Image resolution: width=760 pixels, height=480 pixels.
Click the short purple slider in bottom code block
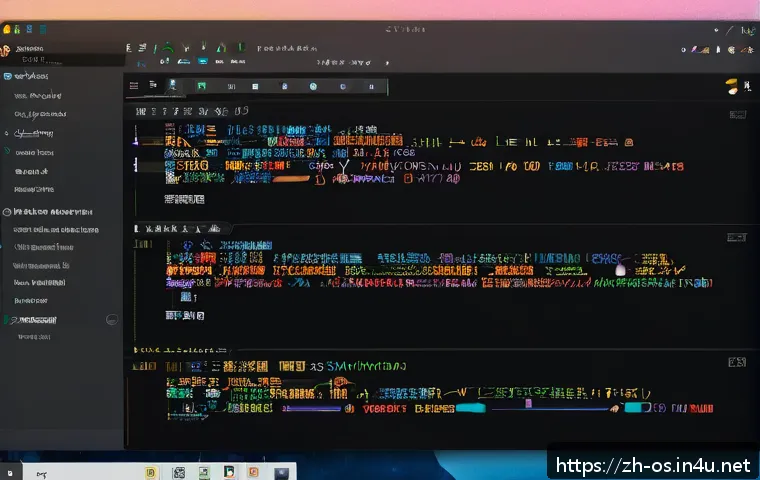click(x=312, y=409)
